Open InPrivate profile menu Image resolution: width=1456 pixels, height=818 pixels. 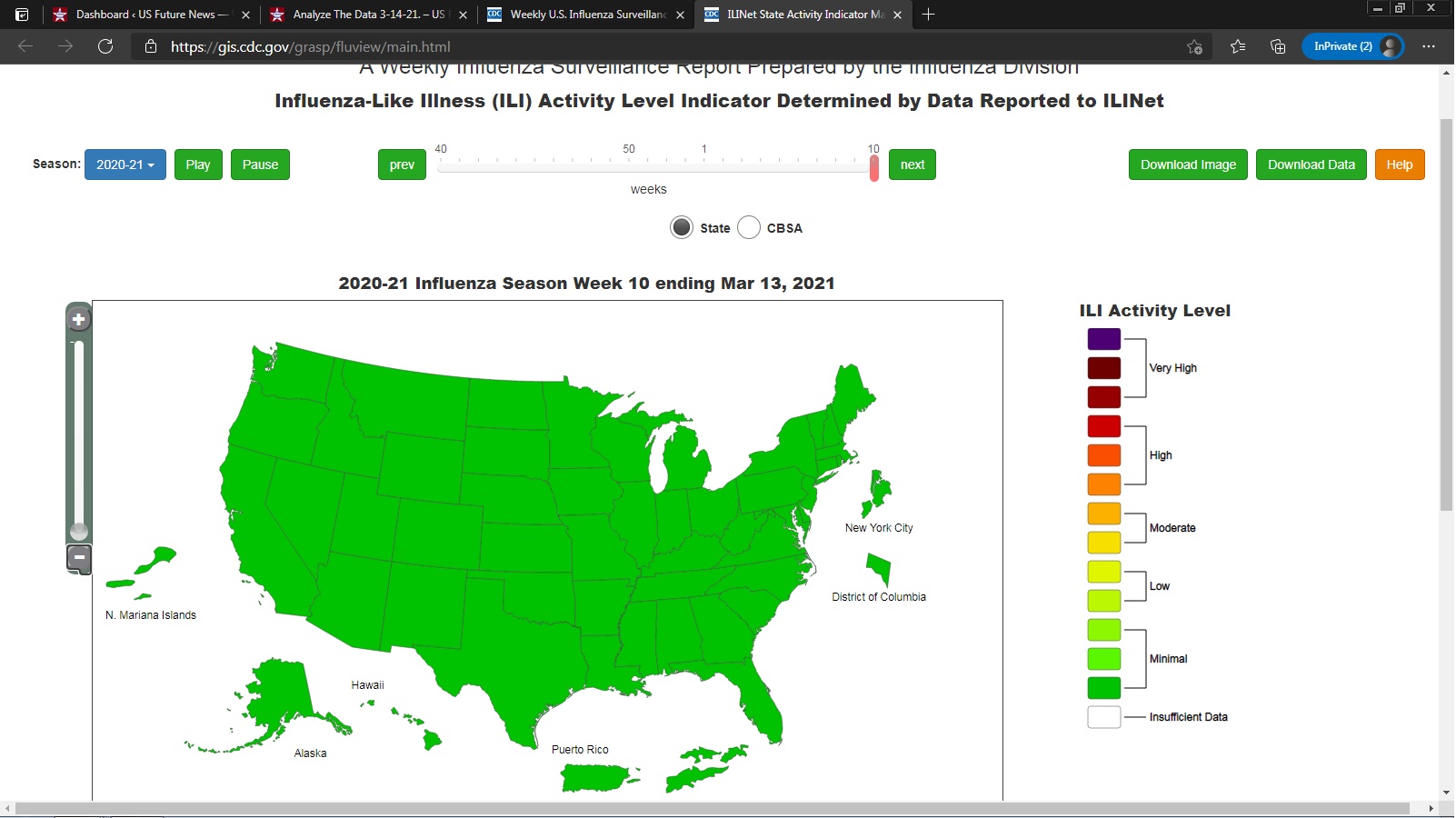pyautogui.click(x=1351, y=46)
